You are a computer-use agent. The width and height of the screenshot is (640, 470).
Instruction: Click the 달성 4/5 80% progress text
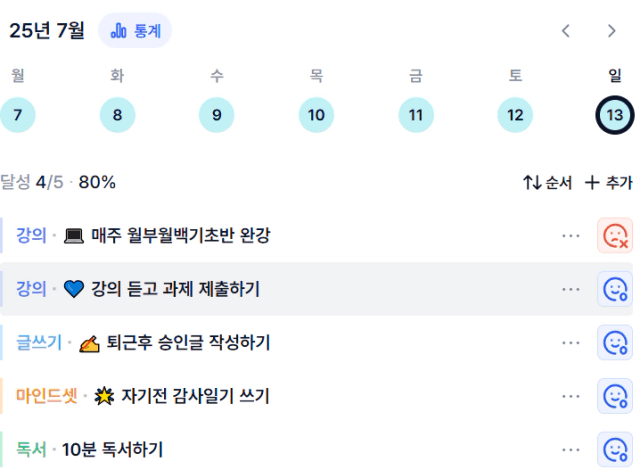pos(58,182)
